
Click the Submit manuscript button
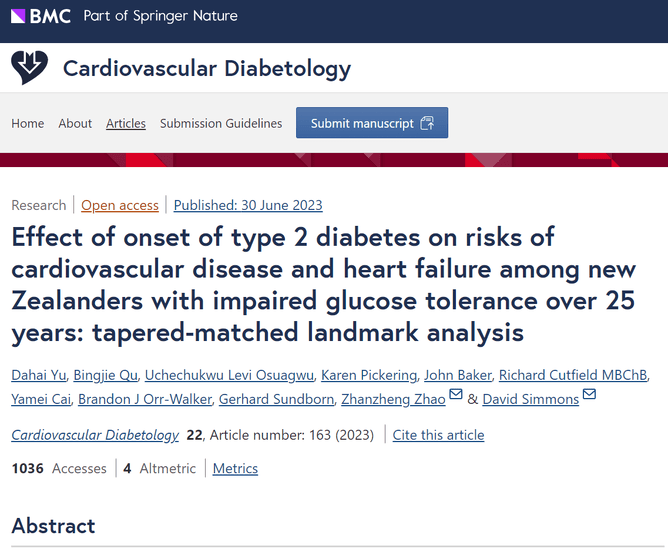pyautogui.click(x=371, y=123)
